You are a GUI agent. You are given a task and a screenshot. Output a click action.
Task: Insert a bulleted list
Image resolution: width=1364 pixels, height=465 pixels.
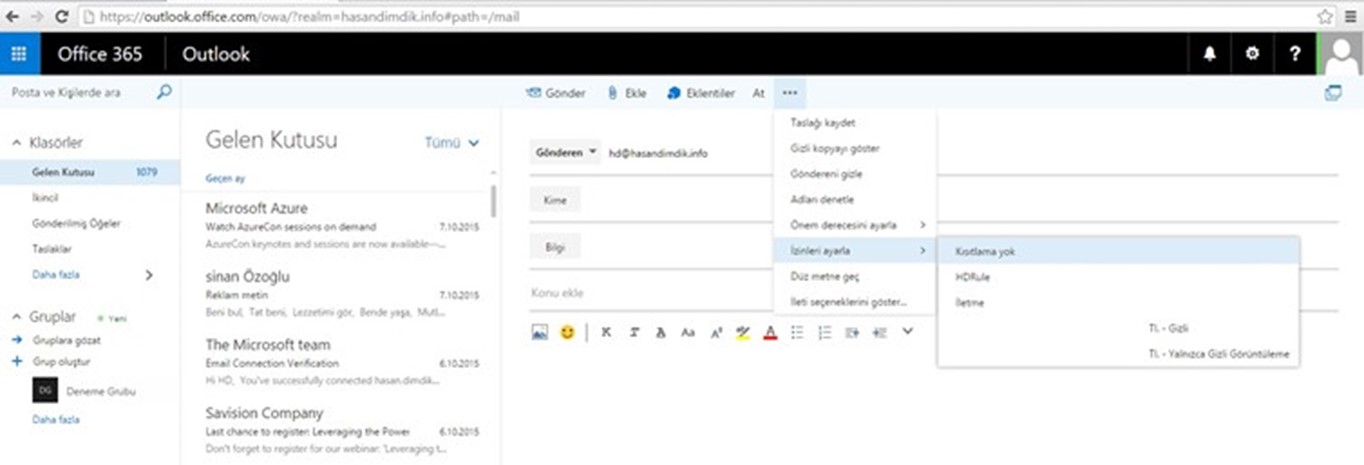click(x=797, y=332)
